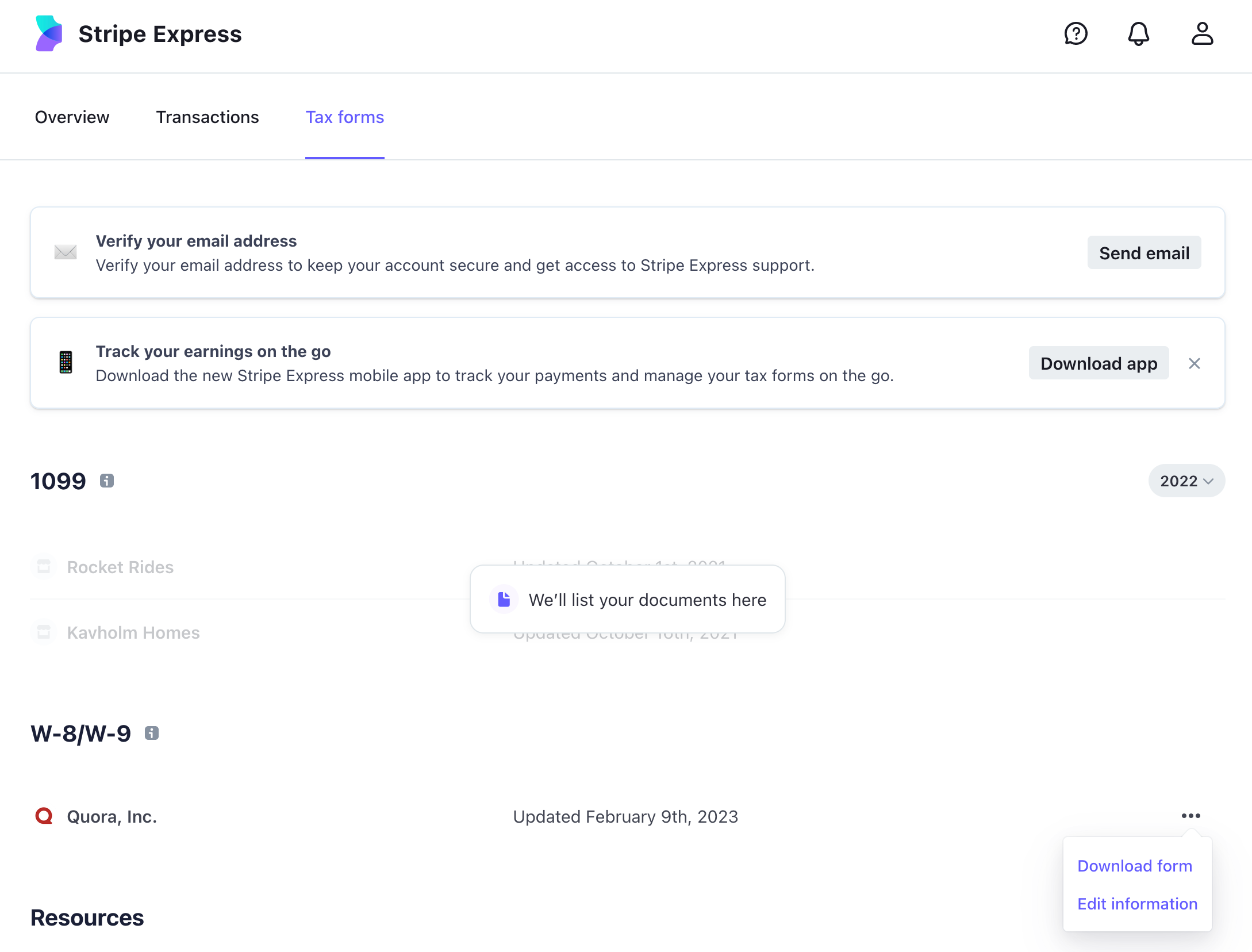Click the Stripe Express logo icon
Screen dimensions: 1252x952
click(49, 34)
